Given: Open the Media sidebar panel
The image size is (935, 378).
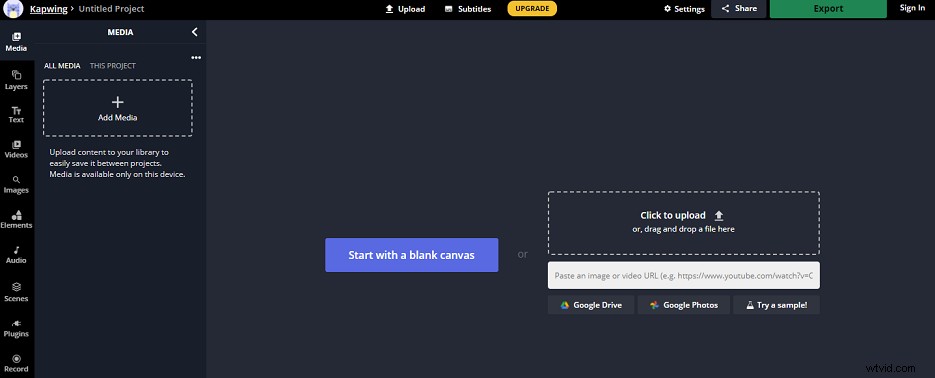Looking at the screenshot, I should [16, 42].
